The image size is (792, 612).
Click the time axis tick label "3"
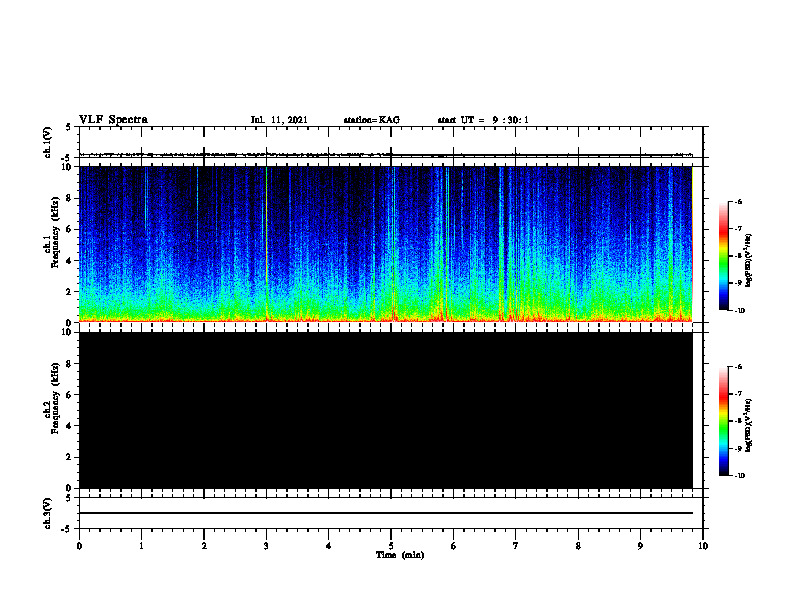[x=266, y=546]
